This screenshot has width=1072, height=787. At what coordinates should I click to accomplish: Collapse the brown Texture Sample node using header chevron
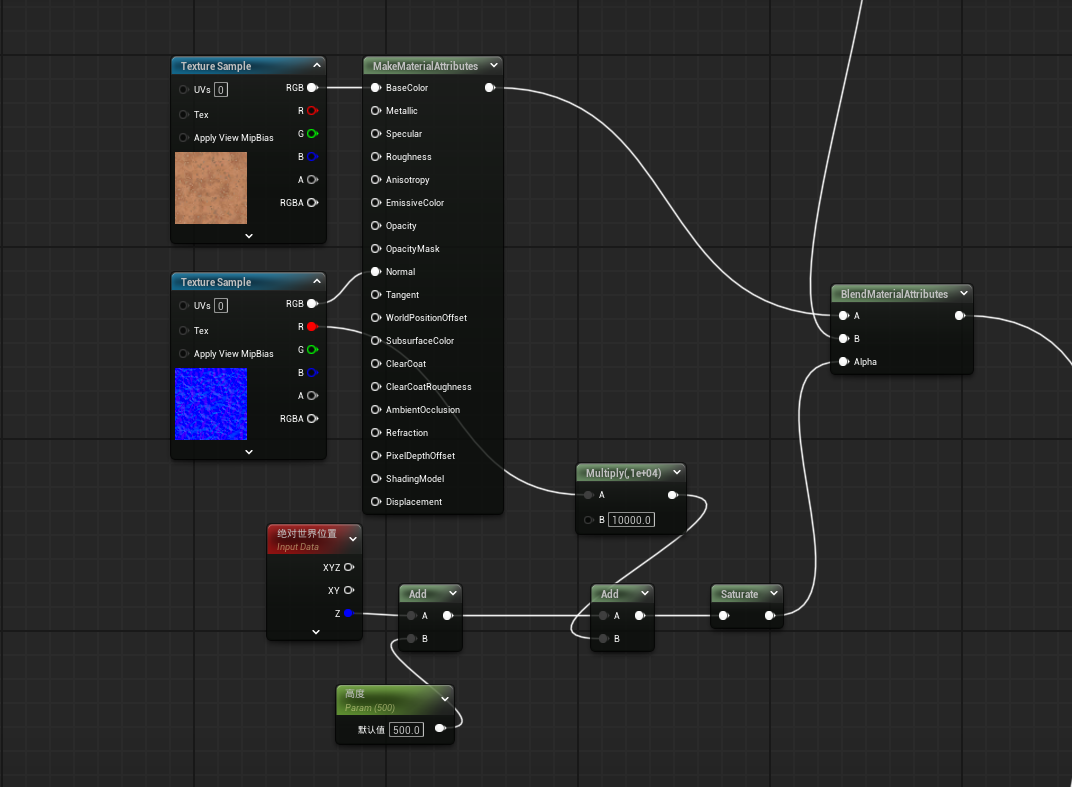coord(317,66)
